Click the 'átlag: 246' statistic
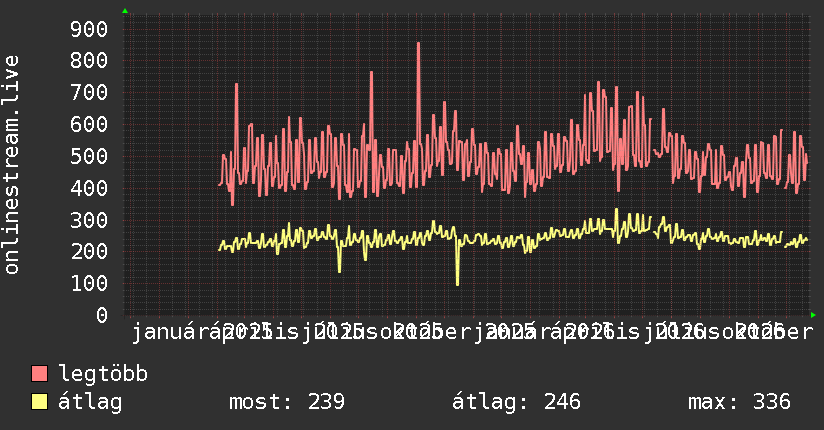Image resolution: width=824 pixels, height=430 pixels. (516, 402)
